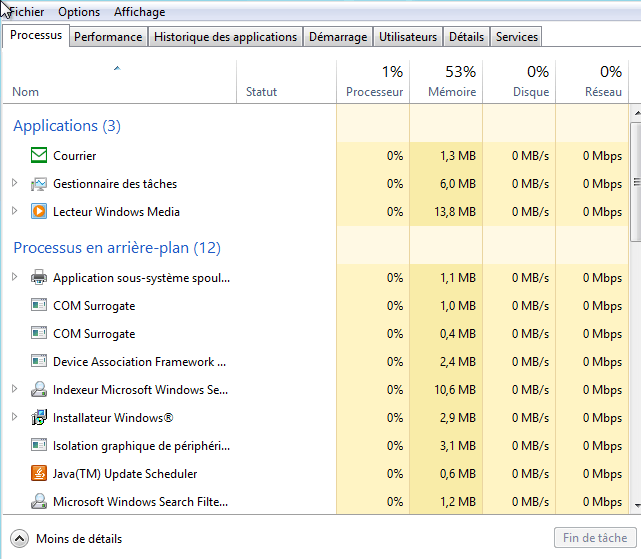Select Gestionnaire des tâches process name
The height and width of the screenshot is (559, 641).
[x=115, y=184]
